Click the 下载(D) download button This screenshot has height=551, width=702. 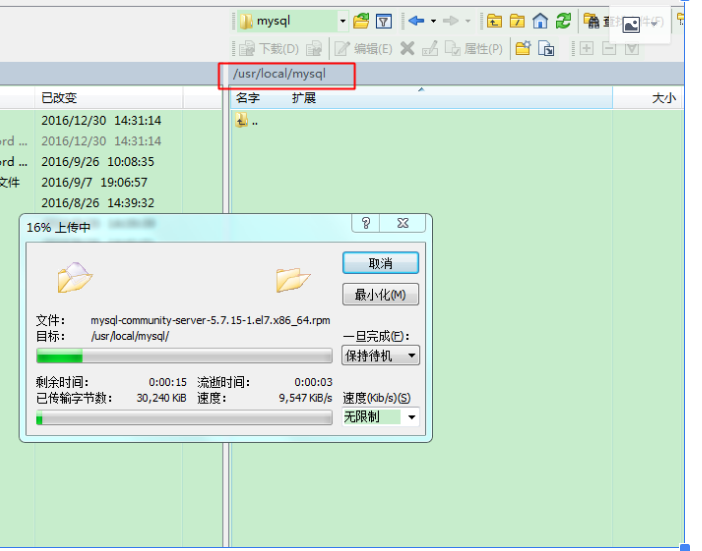[x=269, y=48]
